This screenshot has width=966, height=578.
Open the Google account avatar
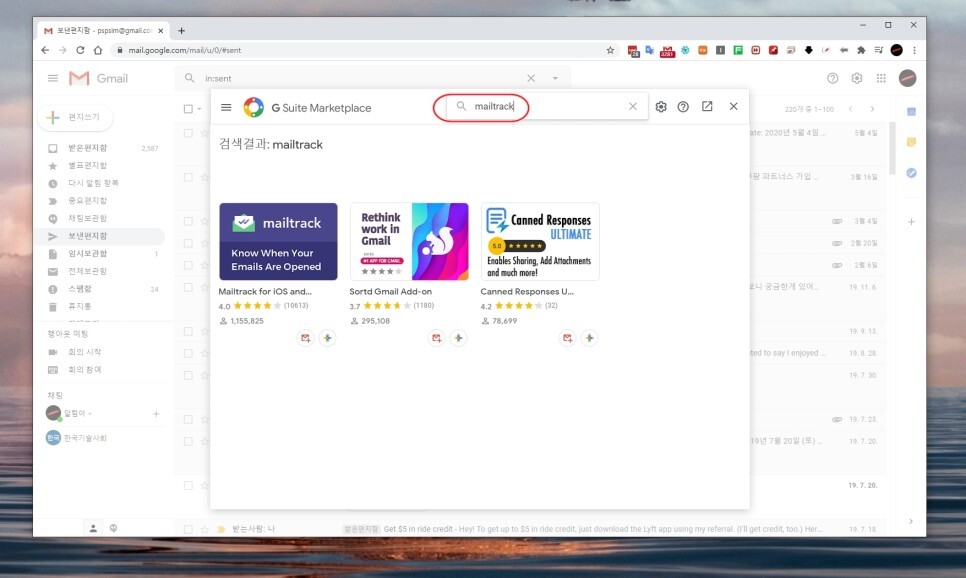(907, 78)
